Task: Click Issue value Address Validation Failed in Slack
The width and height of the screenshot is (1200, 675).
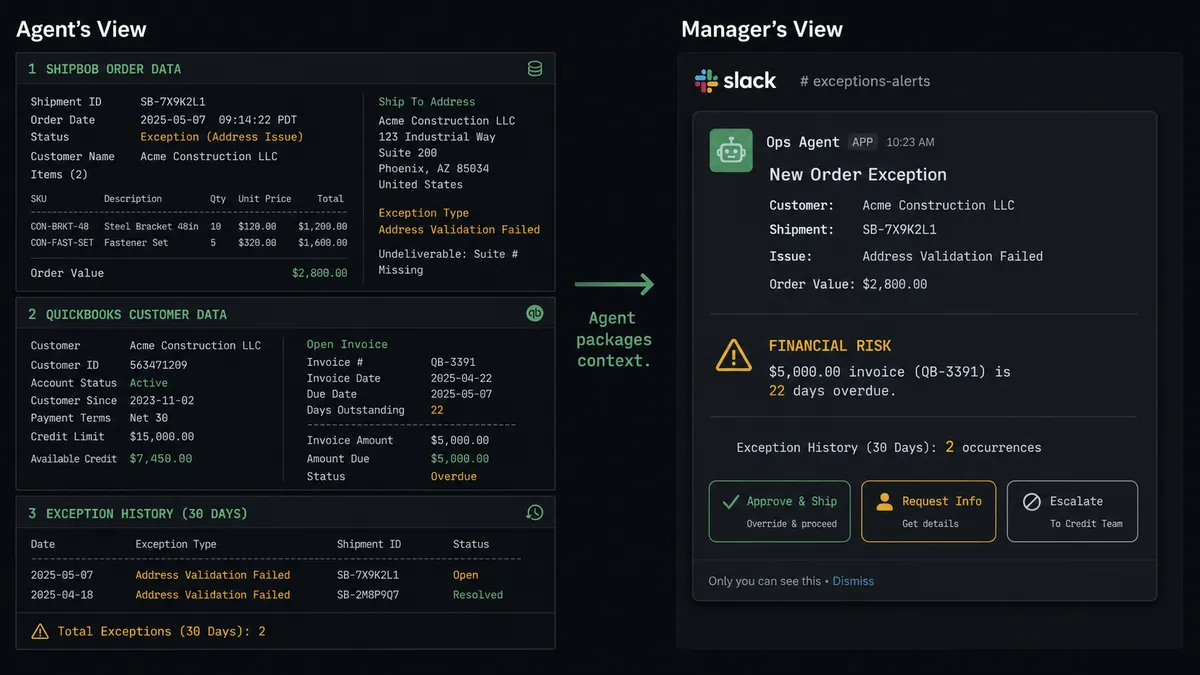Action: coord(953,256)
